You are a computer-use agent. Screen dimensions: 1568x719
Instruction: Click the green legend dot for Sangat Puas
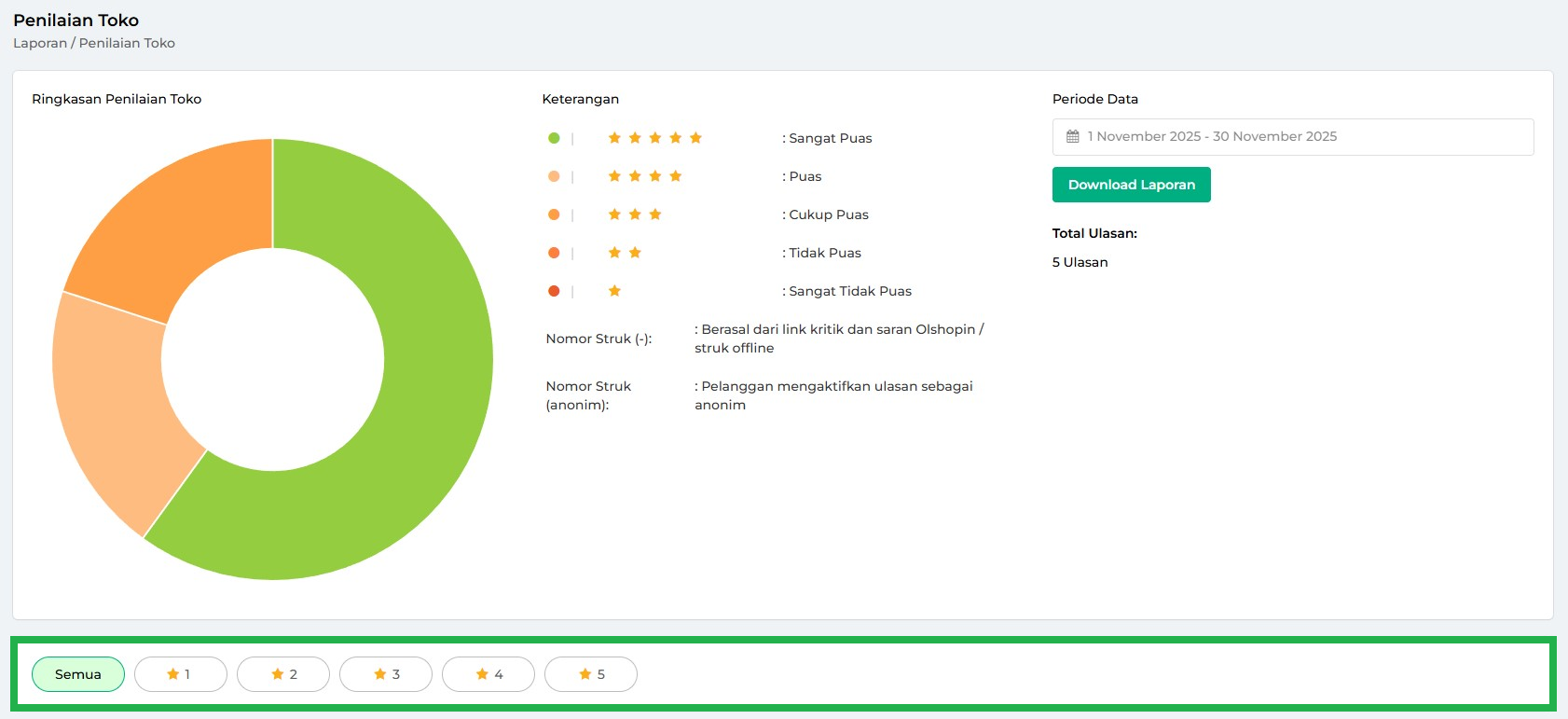pyautogui.click(x=554, y=138)
